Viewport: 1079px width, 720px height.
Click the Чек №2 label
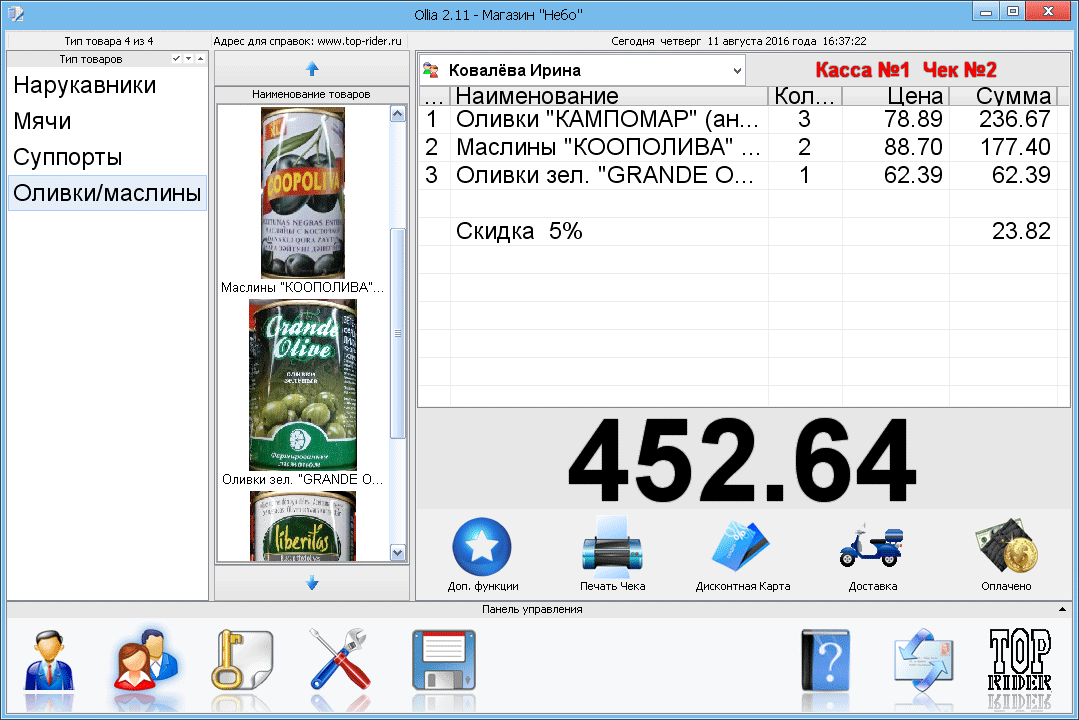point(959,70)
